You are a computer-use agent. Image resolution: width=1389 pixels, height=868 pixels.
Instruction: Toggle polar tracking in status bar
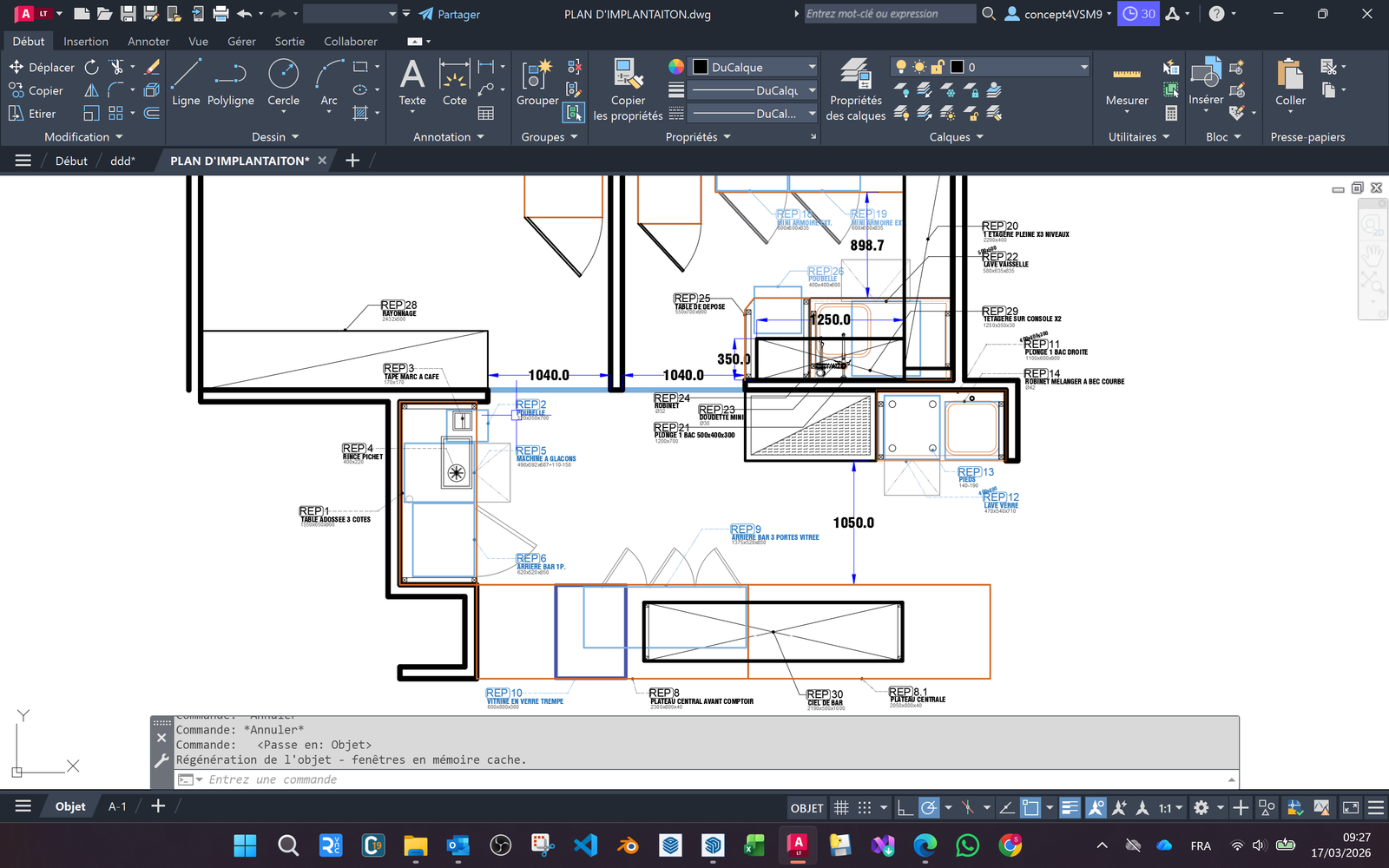tap(929, 808)
